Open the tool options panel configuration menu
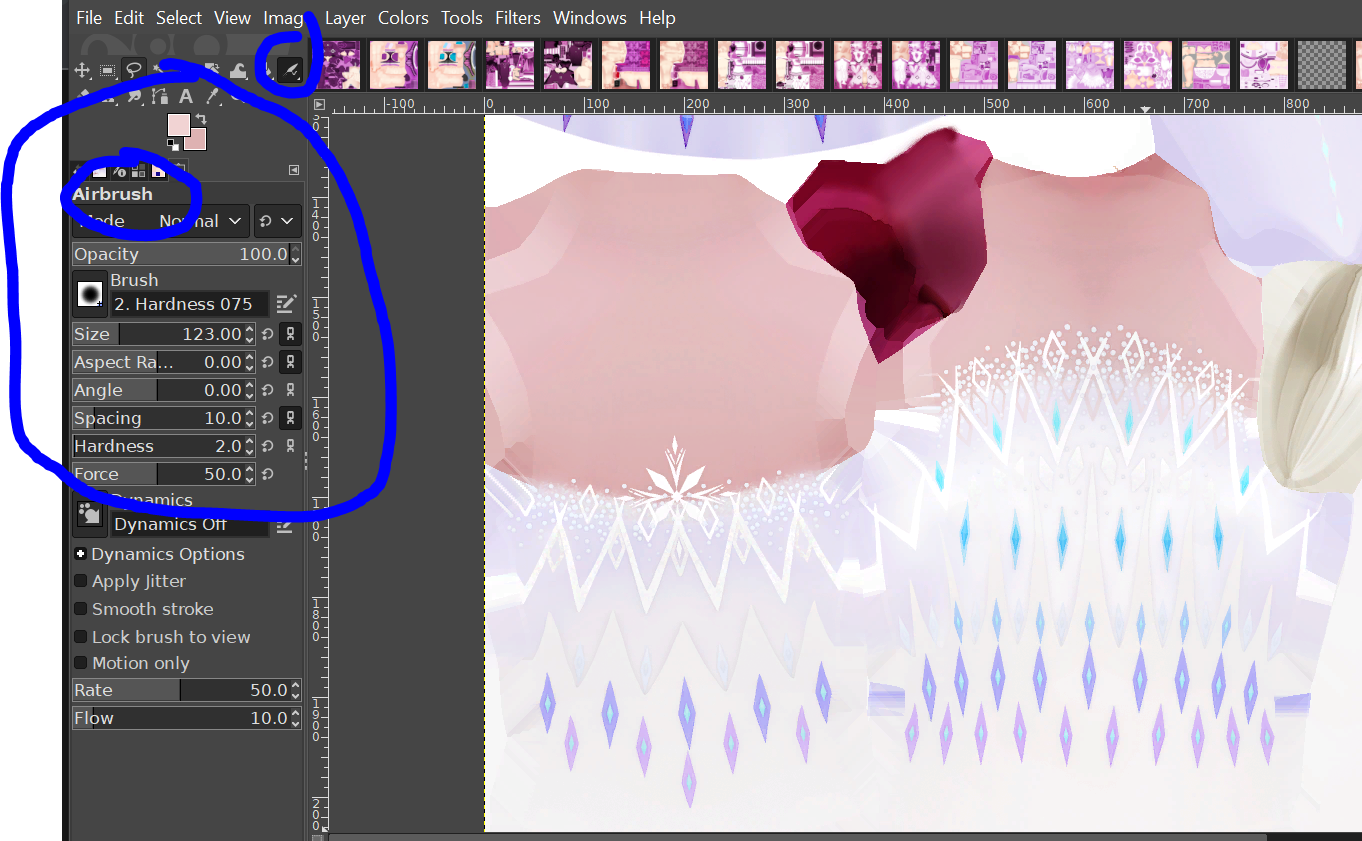 click(x=294, y=170)
